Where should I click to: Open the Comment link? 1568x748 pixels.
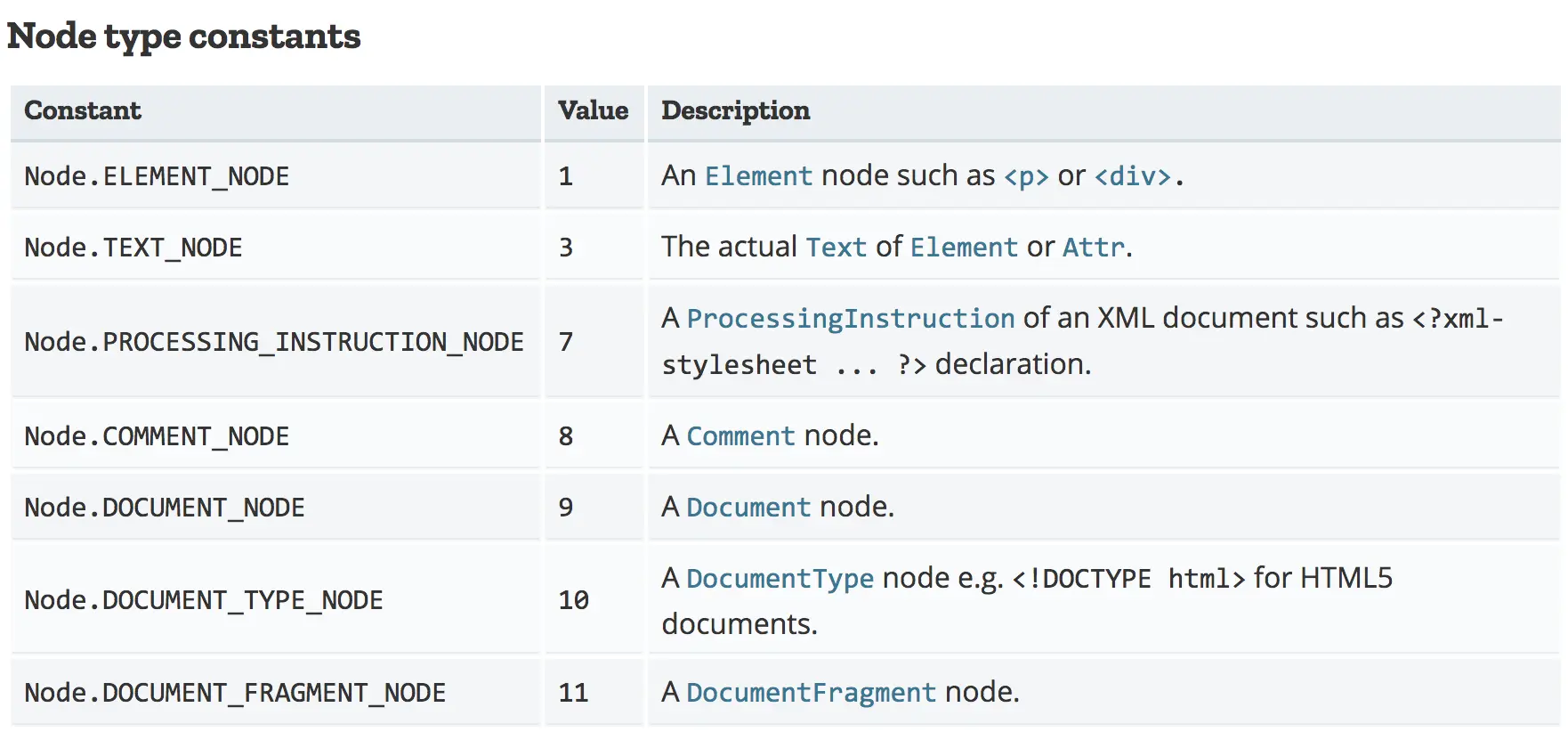(740, 436)
